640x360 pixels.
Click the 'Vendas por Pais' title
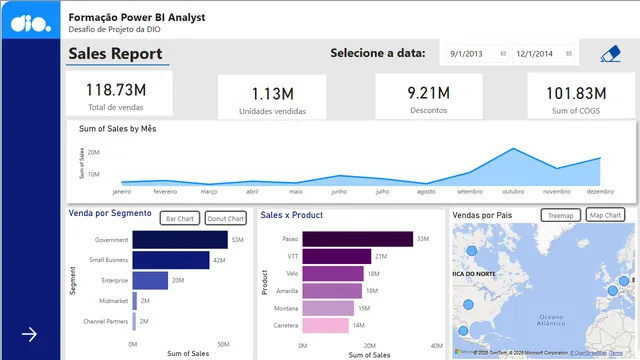[x=482, y=215]
